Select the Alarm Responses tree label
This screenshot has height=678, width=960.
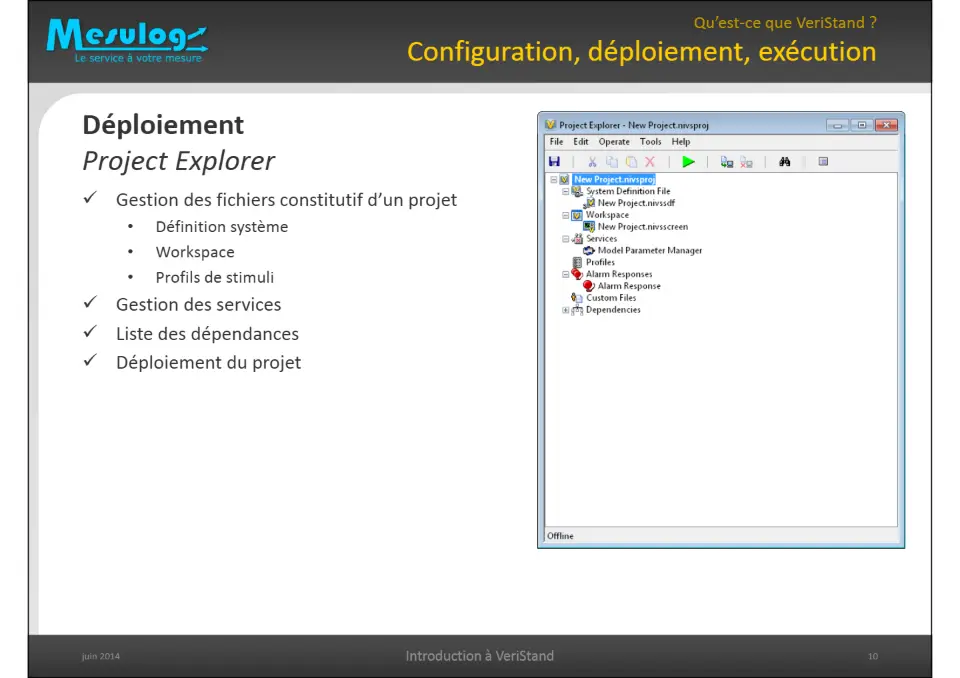coord(619,274)
